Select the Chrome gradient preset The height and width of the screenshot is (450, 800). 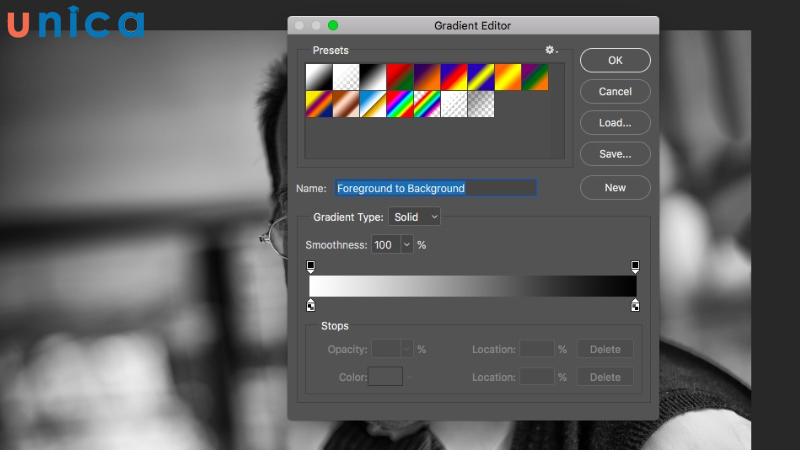click(x=373, y=104)
